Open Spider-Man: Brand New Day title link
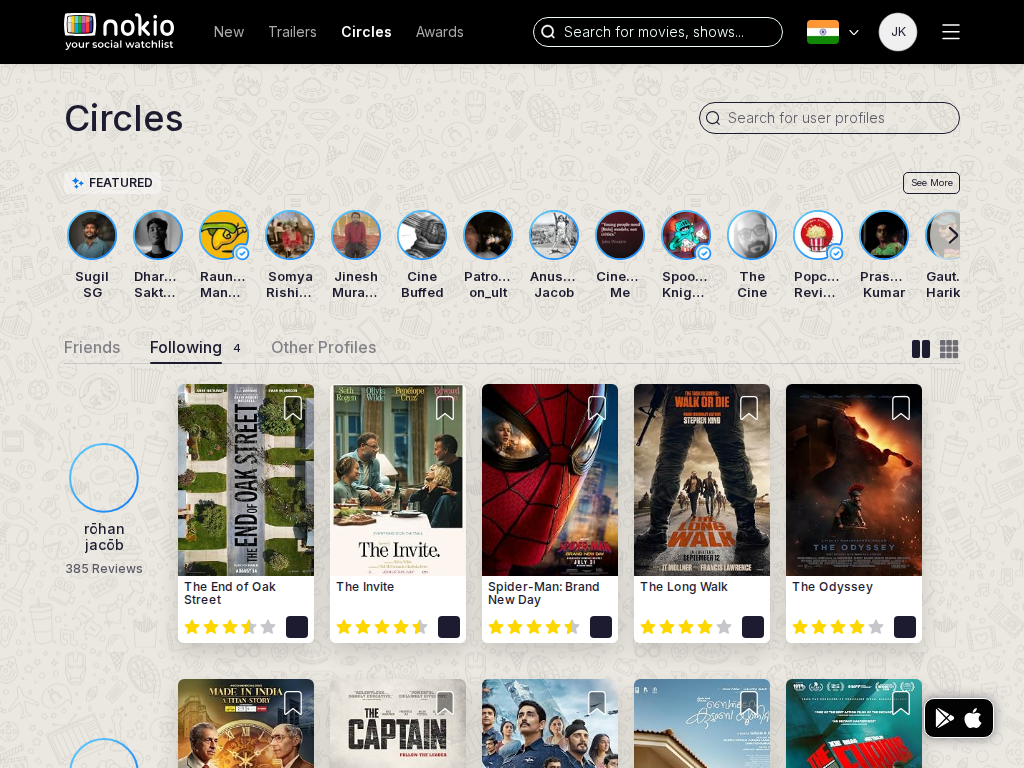 (543, 593)
